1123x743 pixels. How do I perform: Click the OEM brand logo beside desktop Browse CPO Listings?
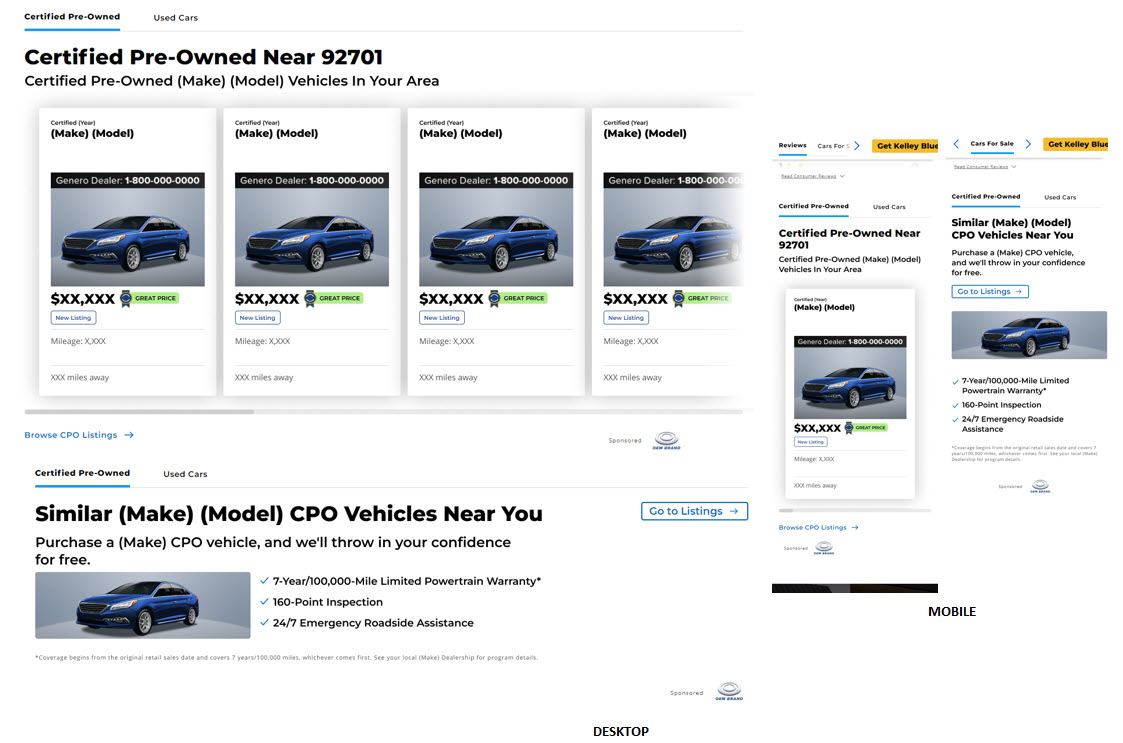pyautogui.click(x=666, y=440)
